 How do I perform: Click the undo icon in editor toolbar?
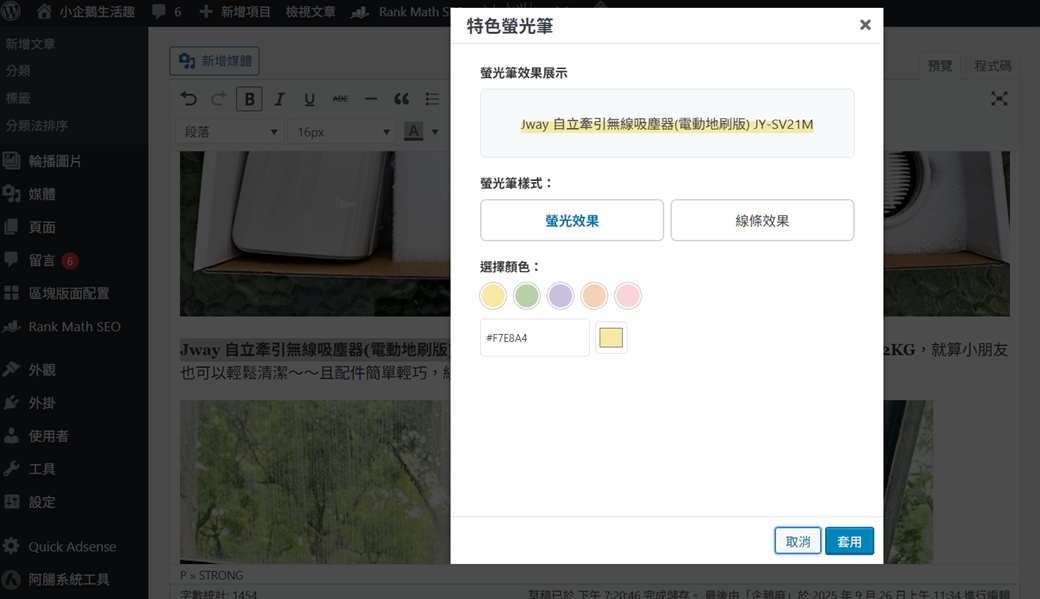pos(189,99)
